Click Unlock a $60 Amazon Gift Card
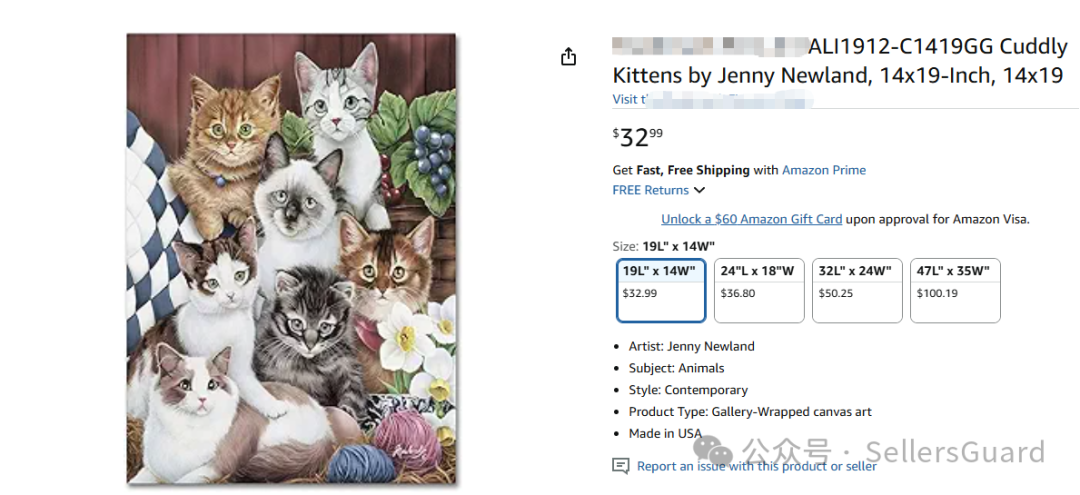 click(x=751, y=219)
